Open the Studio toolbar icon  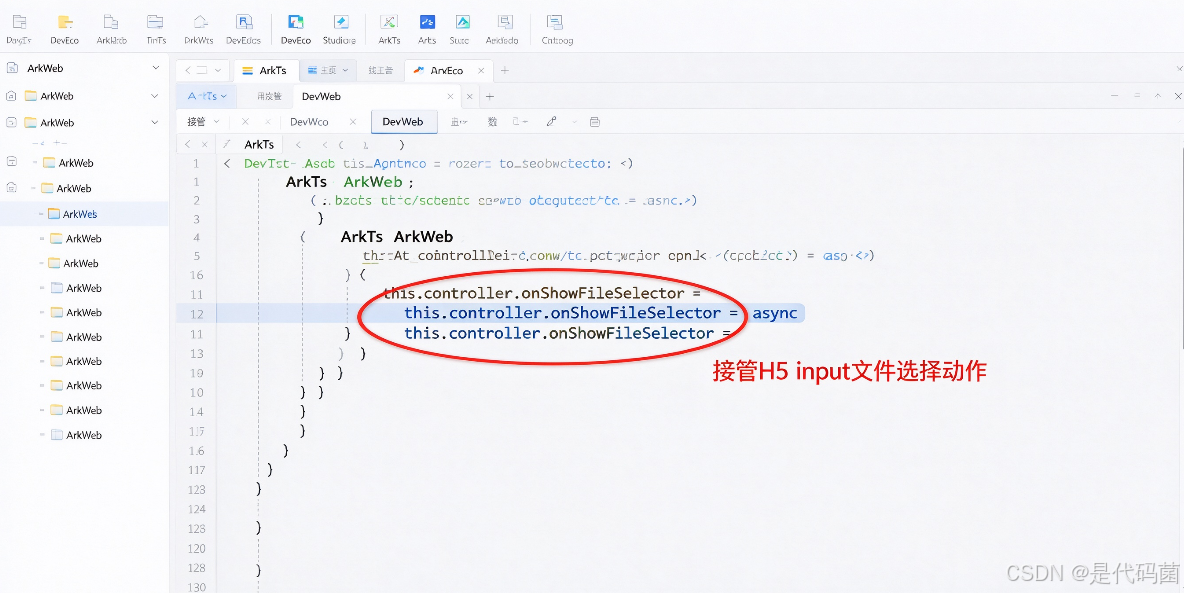pyautogui.click(x=341, y=22)
